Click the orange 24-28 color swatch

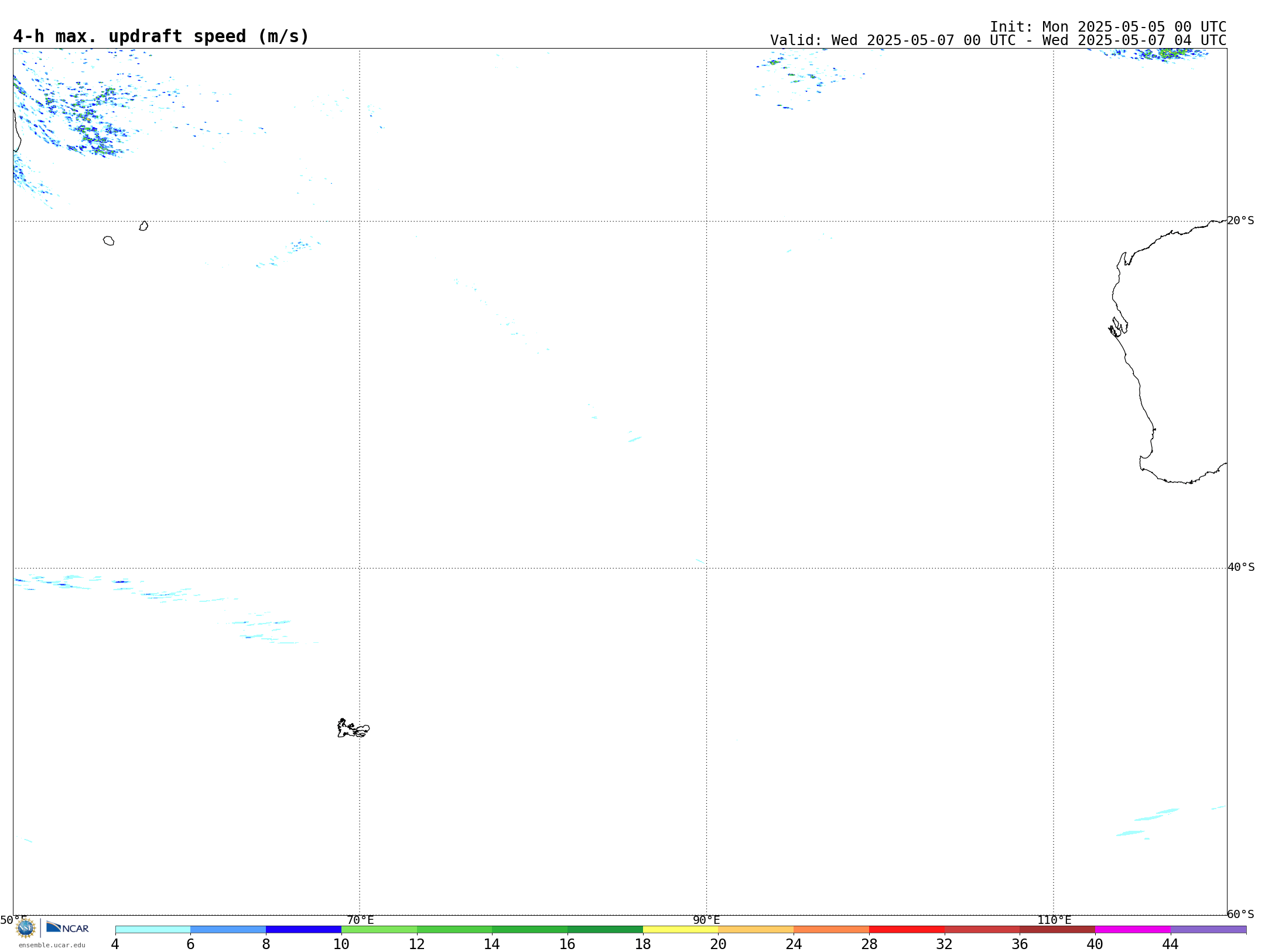point(832,930)
